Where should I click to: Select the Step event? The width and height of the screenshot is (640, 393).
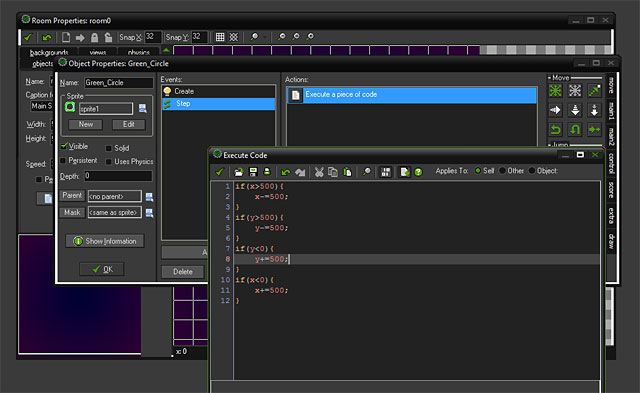[x=218, y=104]
